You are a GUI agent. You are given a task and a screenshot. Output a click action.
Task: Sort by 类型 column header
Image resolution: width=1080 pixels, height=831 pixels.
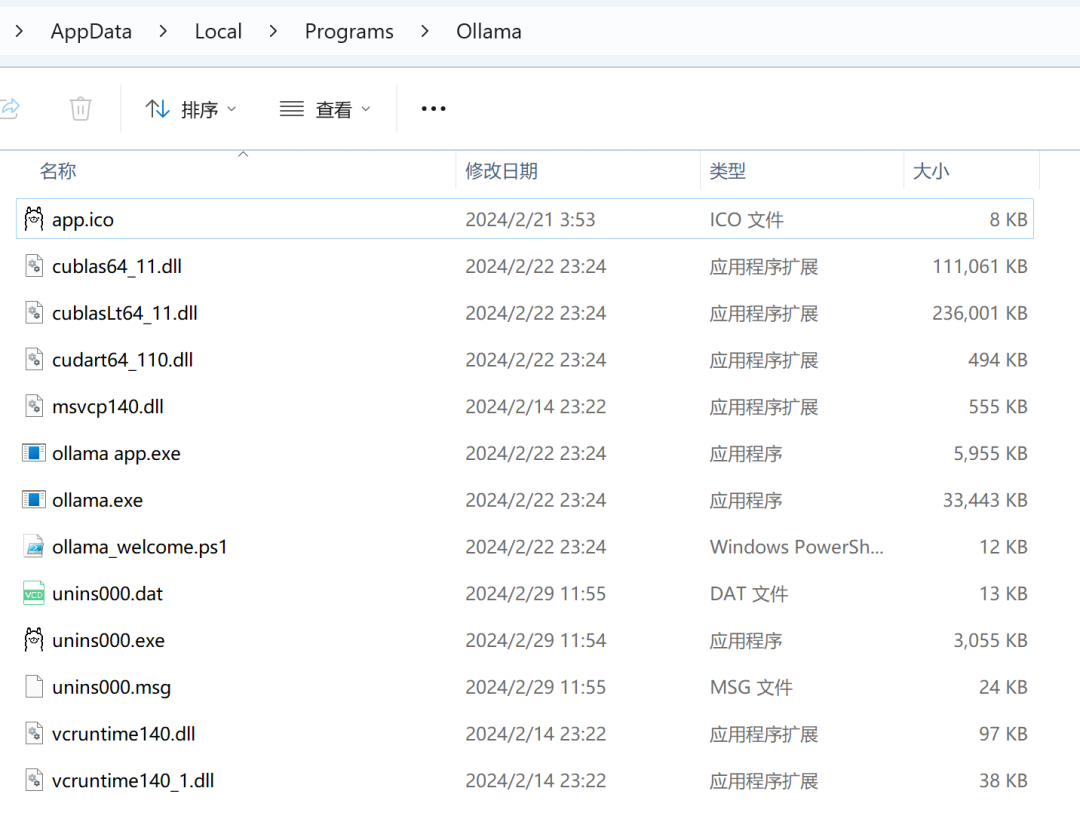point(728,171)
